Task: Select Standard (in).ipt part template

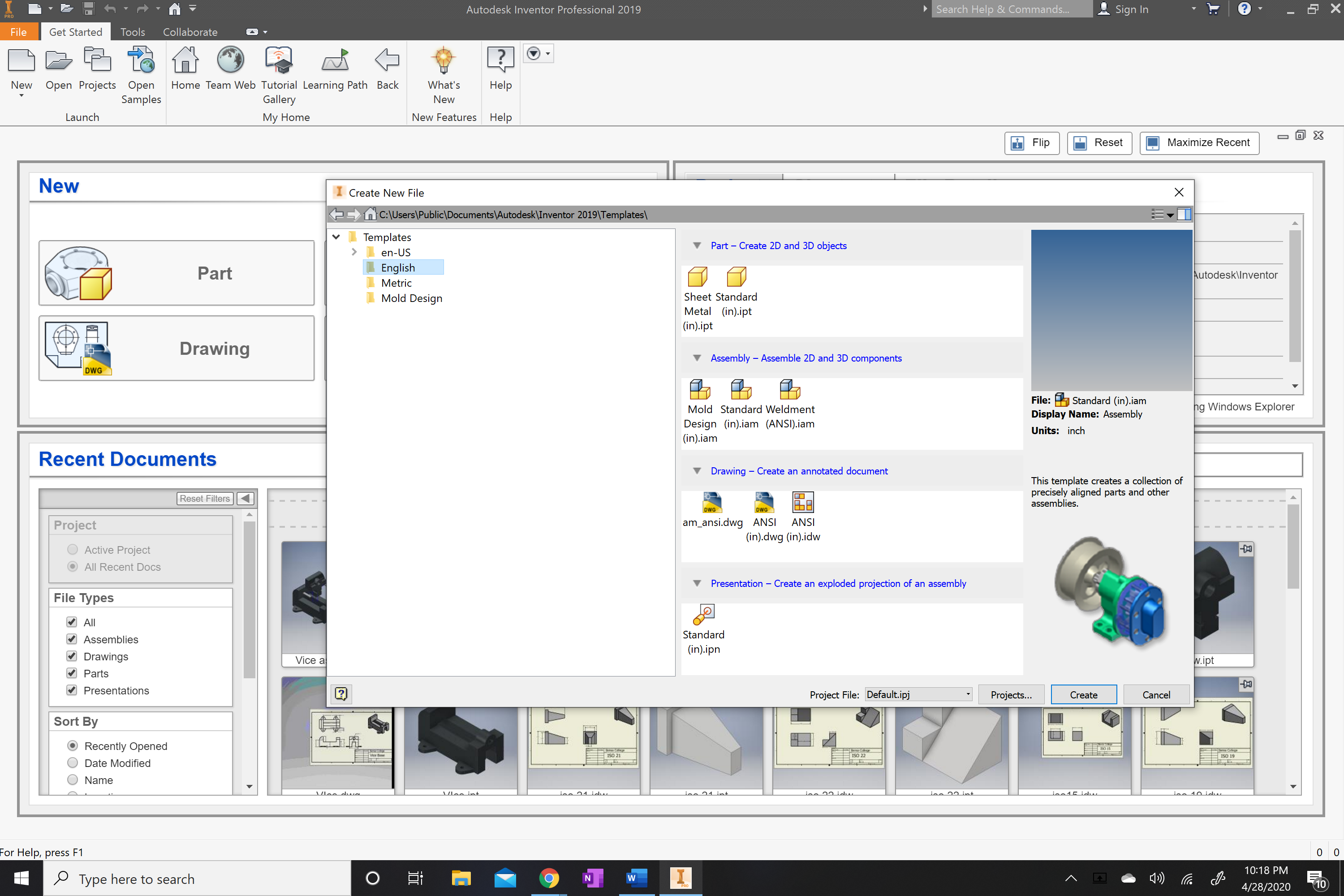Action: point(736,292)
